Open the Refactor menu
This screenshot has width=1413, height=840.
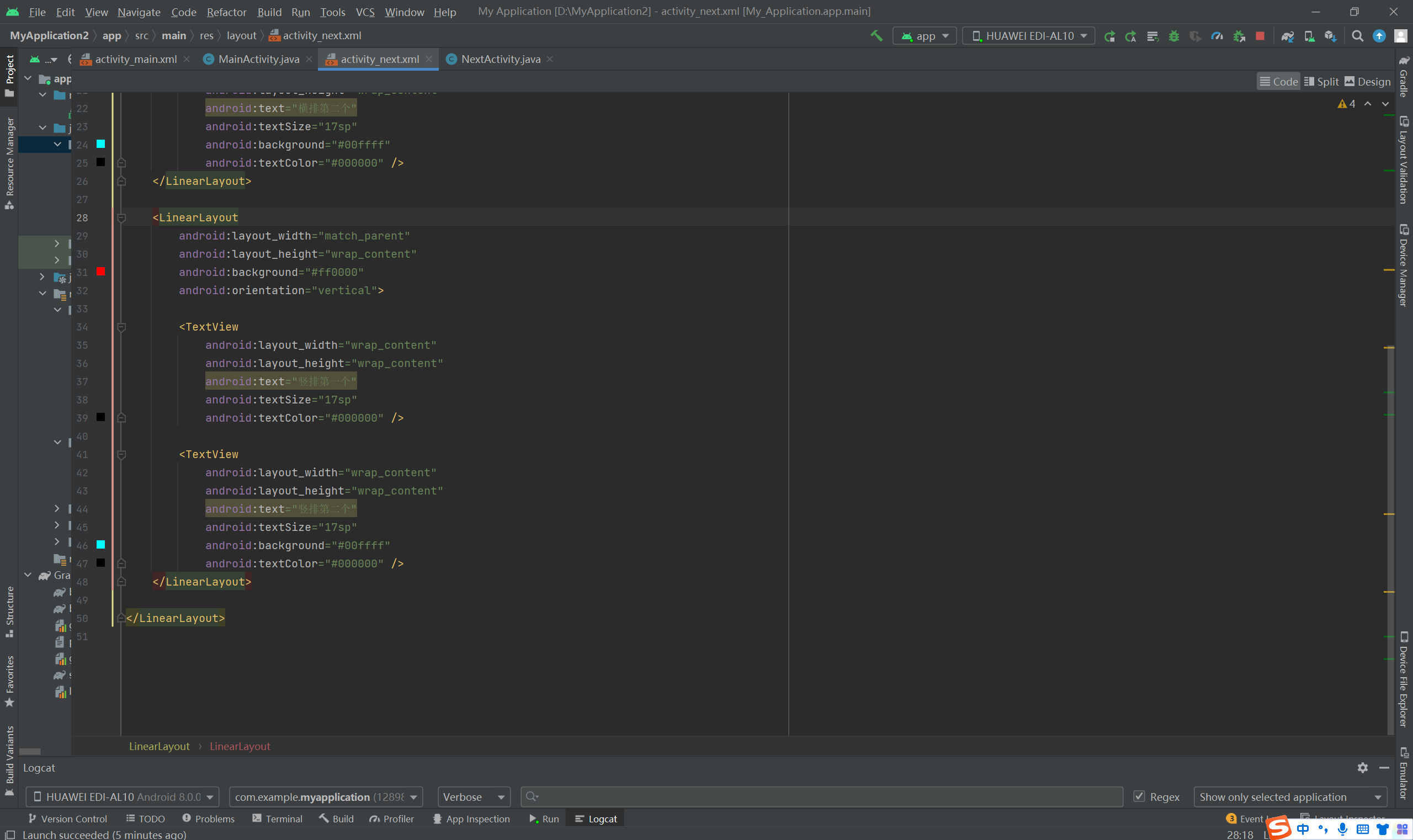226,12
